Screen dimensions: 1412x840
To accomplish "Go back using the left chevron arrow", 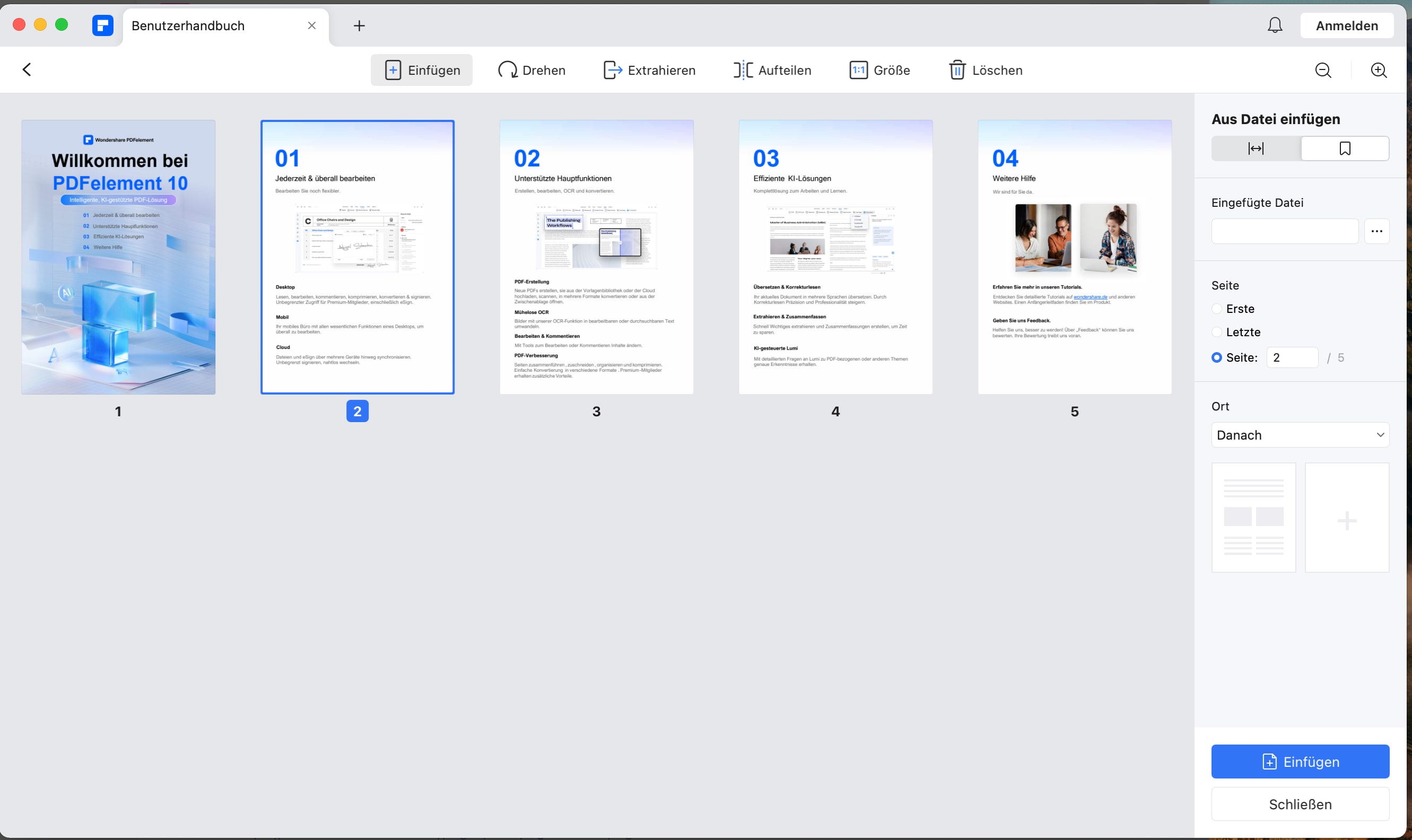I will pyautogui.click(x=27, y=69).
